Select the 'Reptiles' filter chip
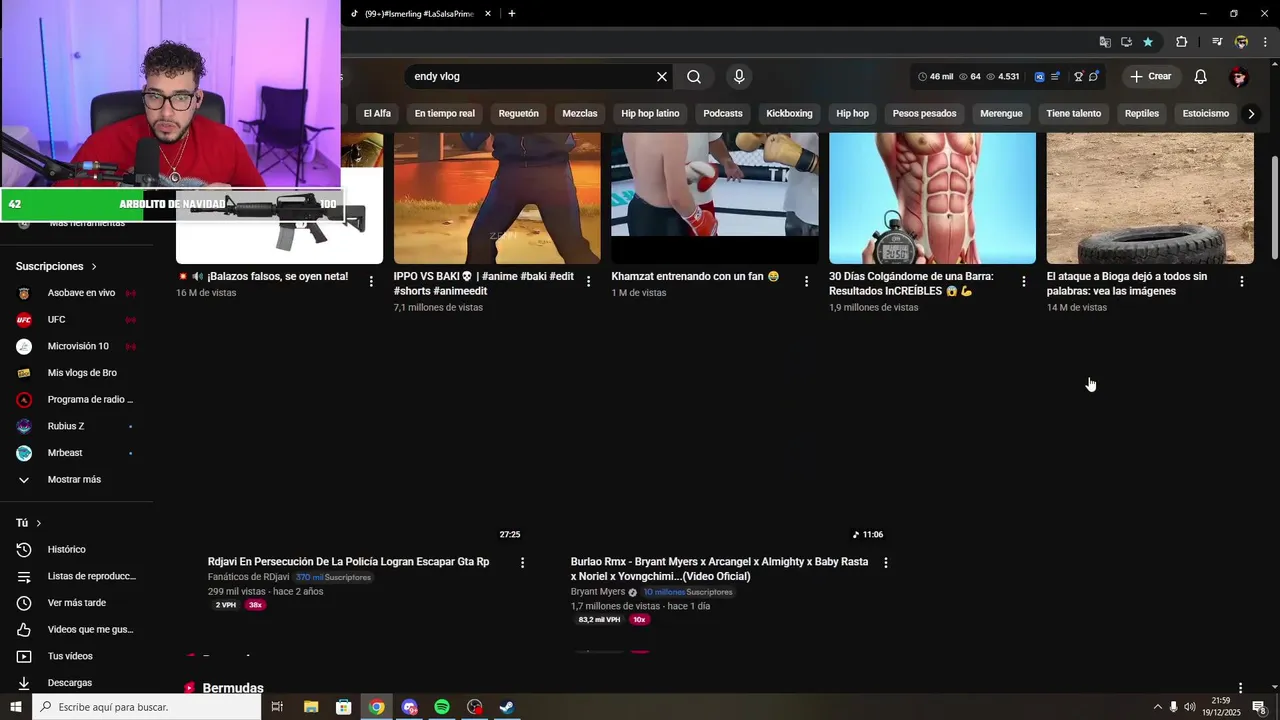Screen dimensions: 1280x720 tap(1141, 114)
